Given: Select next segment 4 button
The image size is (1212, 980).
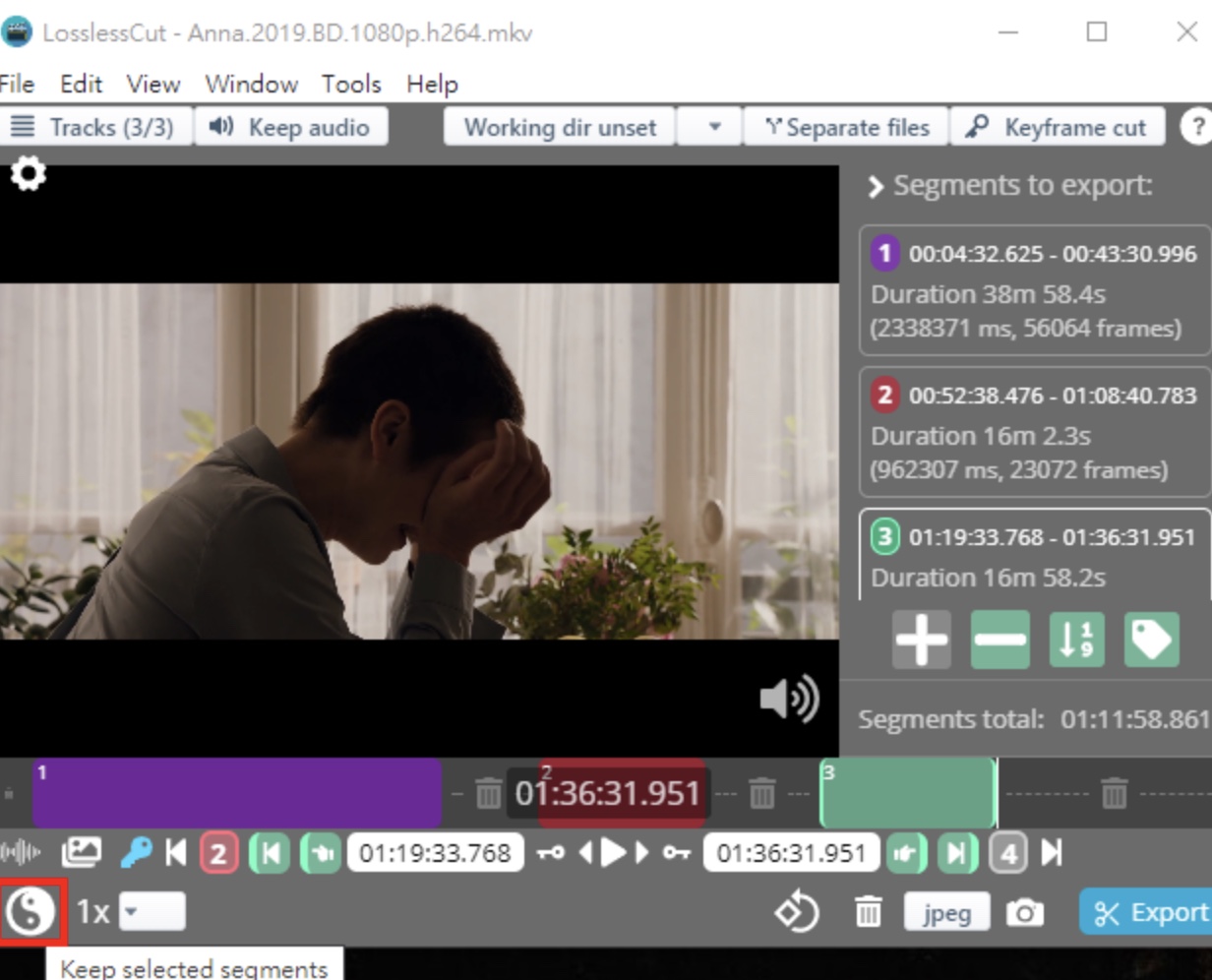Looking at the screenshot, I should (x=1007, y=852).
